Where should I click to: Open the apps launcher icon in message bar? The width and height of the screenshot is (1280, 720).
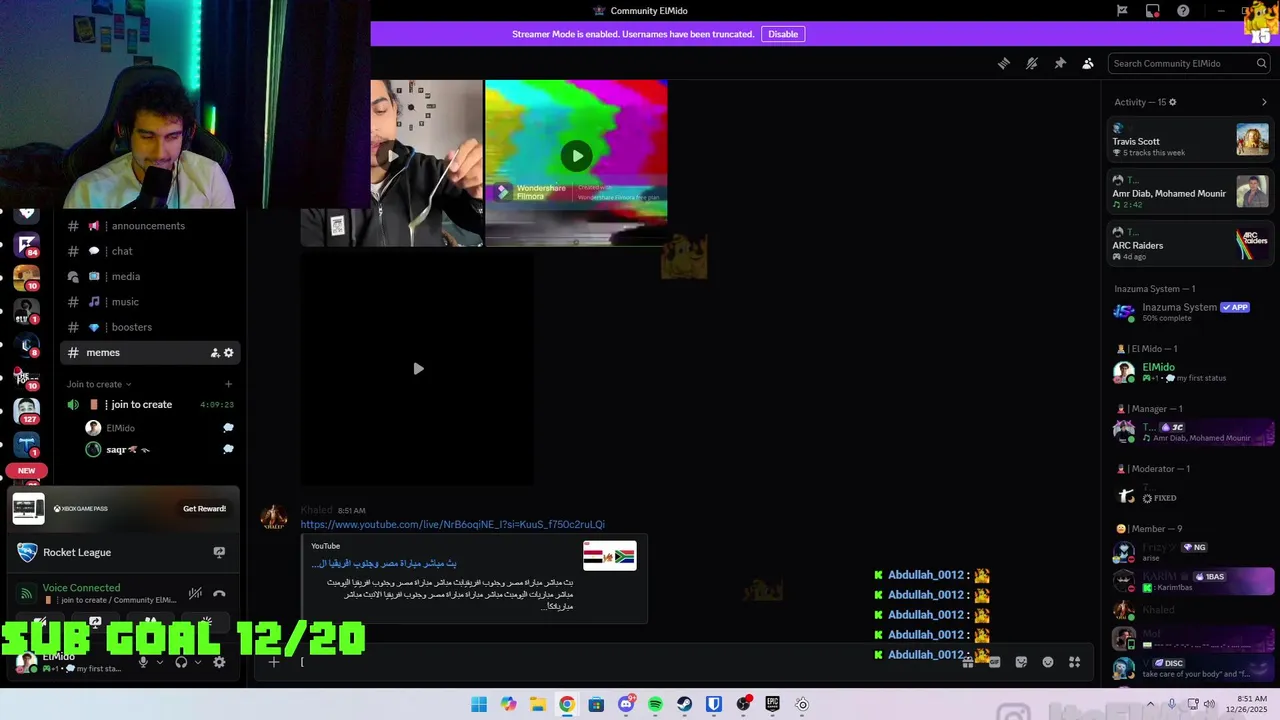coord(1075,662)
